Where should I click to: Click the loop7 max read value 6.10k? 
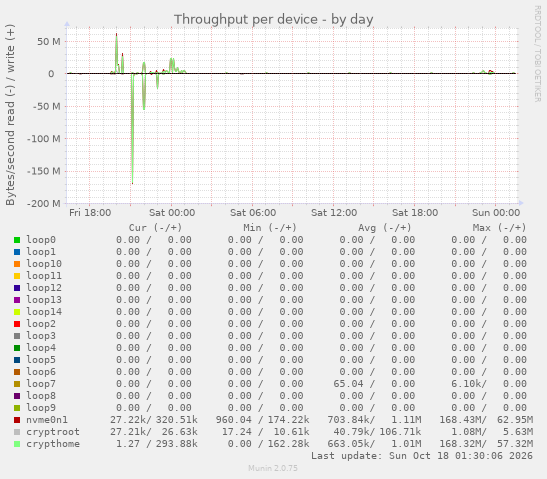(466, 384)
